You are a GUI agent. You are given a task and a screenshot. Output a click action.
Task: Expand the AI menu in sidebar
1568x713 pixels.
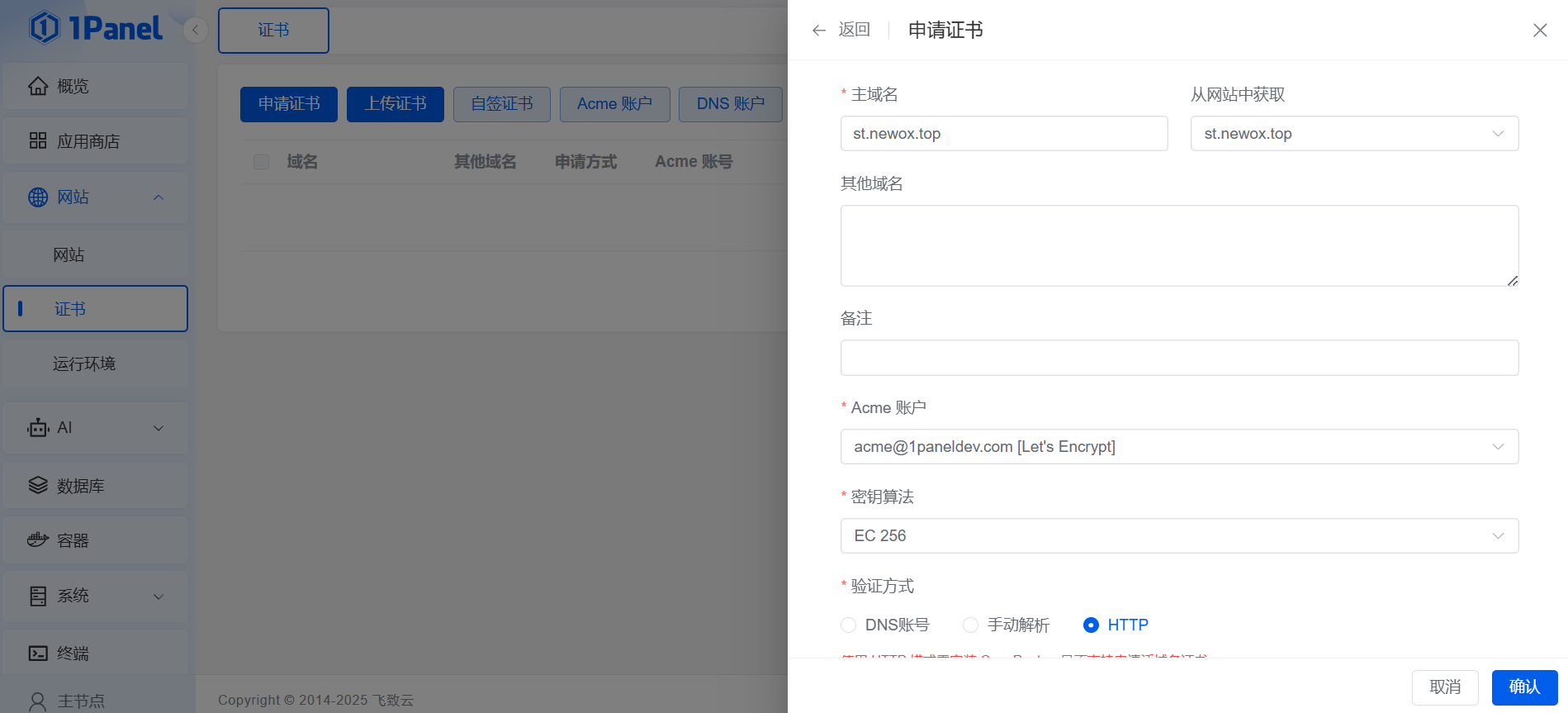(x=95, y=428)
